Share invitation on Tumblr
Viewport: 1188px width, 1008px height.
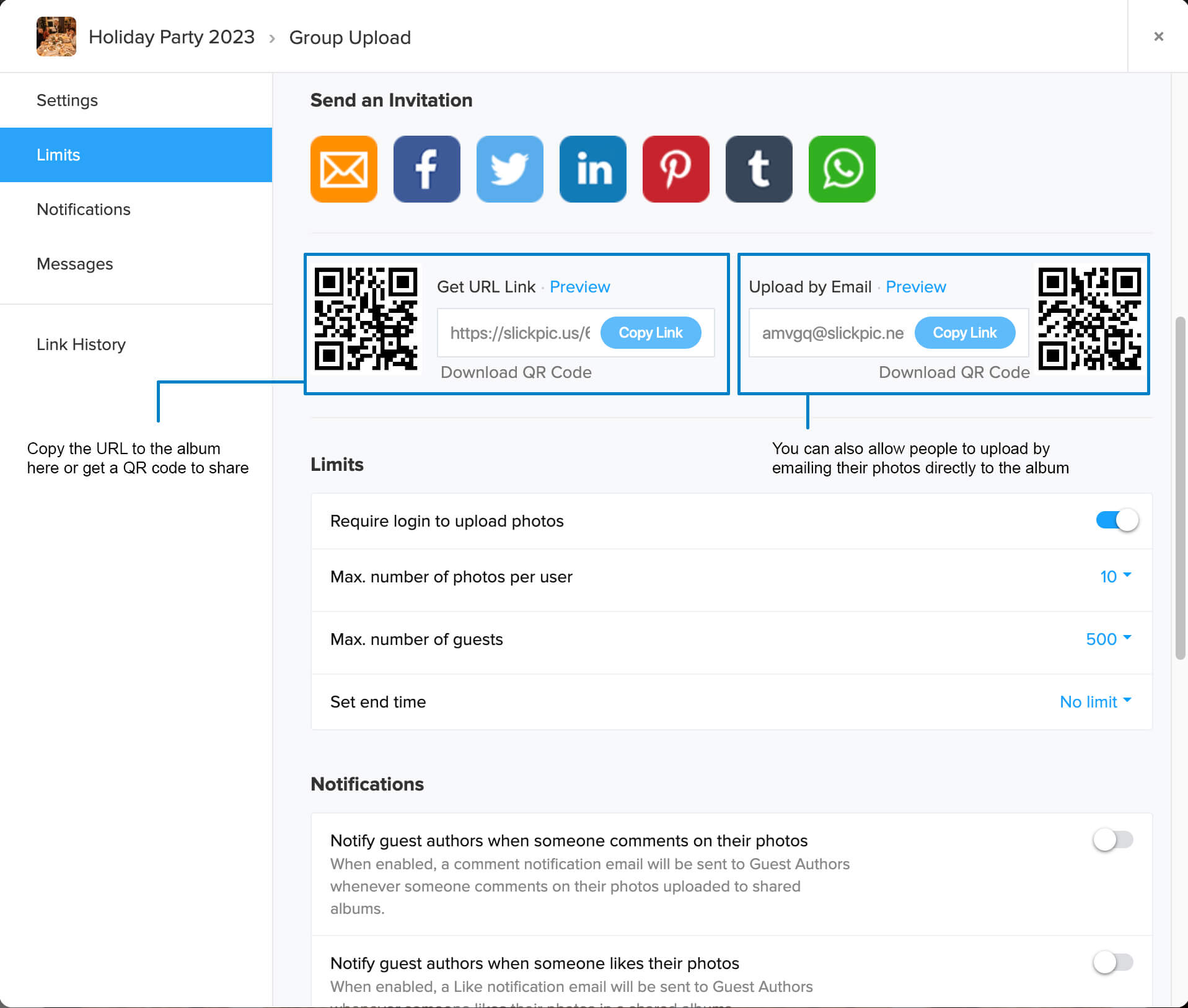tap(759, 169)
